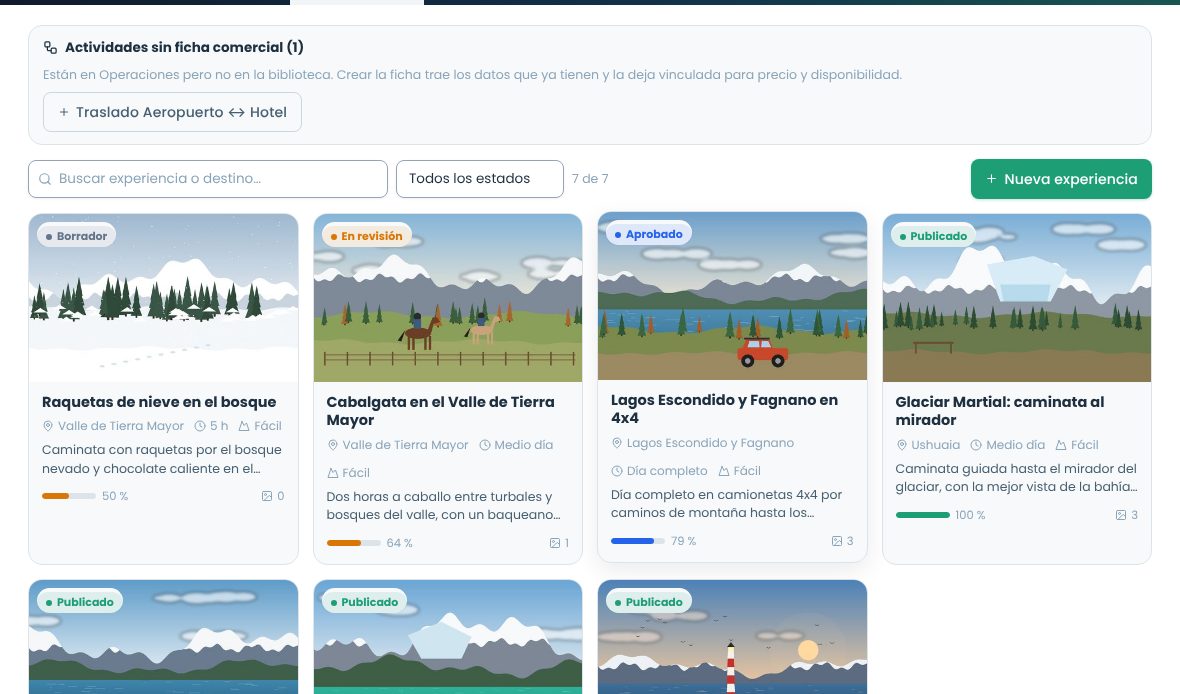Click the 79 % completion value
The height and width of the screenshot is (694, 1180).
683,541
